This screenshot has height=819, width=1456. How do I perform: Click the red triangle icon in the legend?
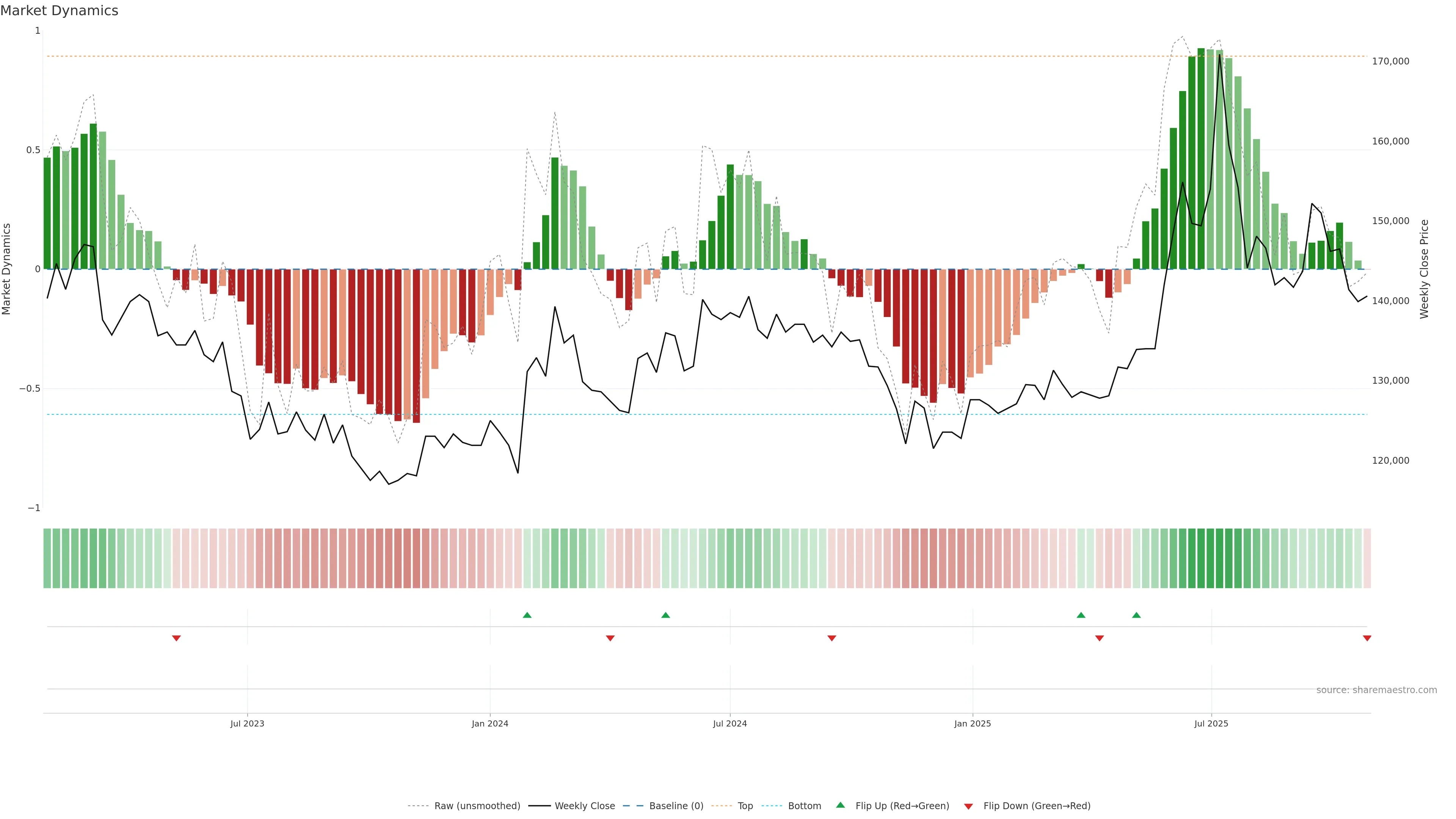pos(968,806)
